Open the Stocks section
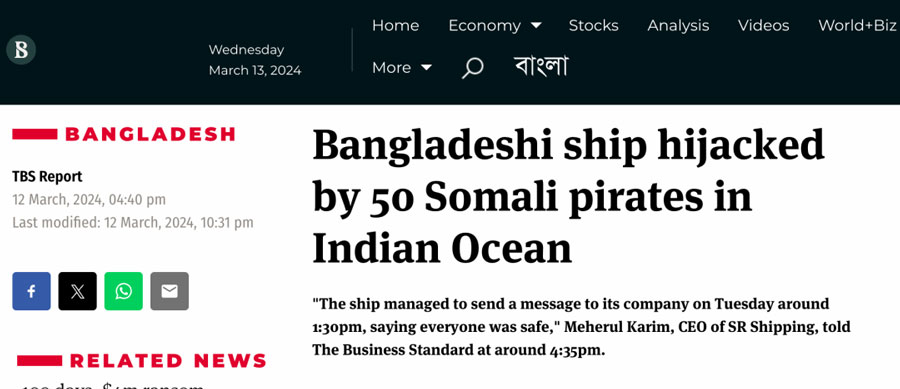900x389 pixels. pyautogui.click(x=593, y=26)
